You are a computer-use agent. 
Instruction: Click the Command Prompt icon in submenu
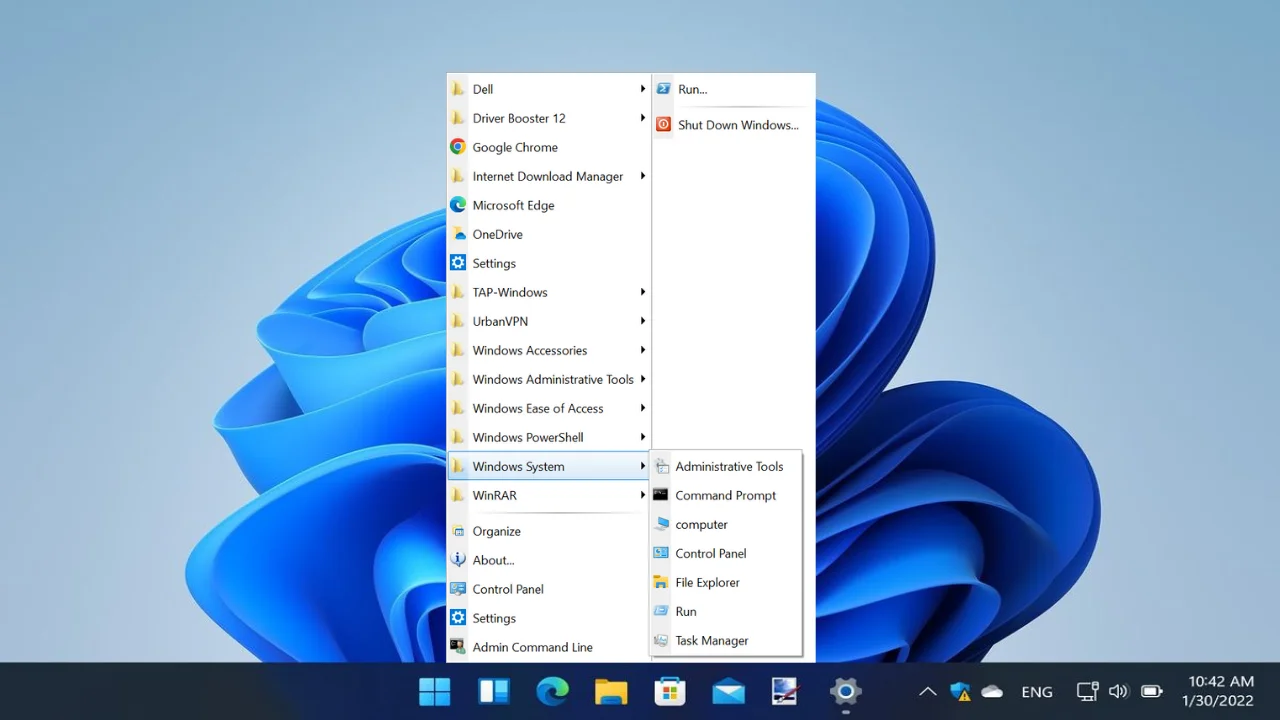click(x=660, y=495)
